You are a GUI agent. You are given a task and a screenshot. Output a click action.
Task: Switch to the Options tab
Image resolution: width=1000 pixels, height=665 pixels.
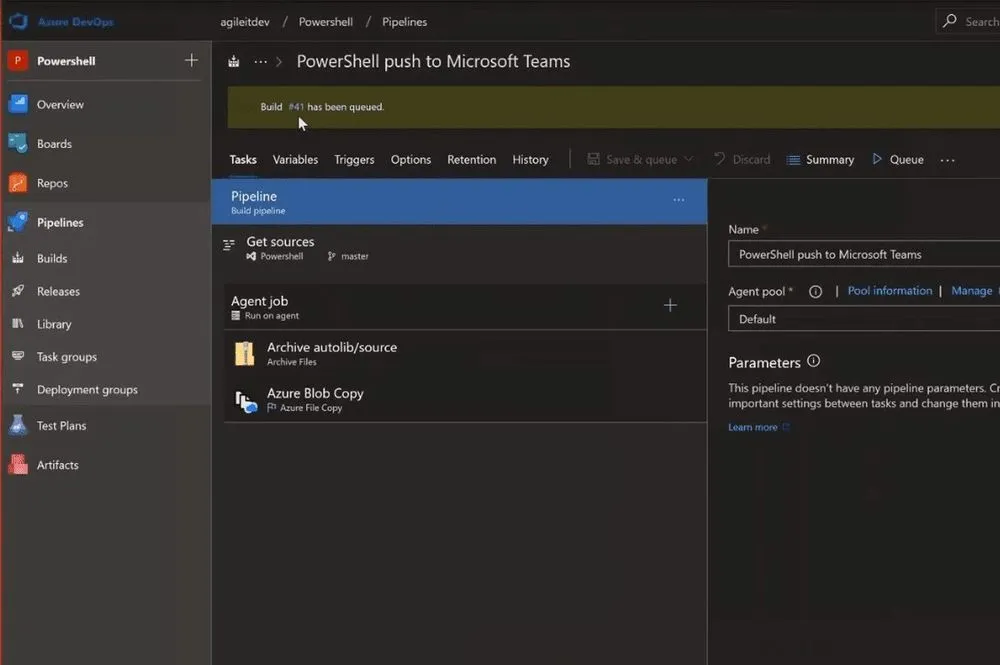coord(411,159)
